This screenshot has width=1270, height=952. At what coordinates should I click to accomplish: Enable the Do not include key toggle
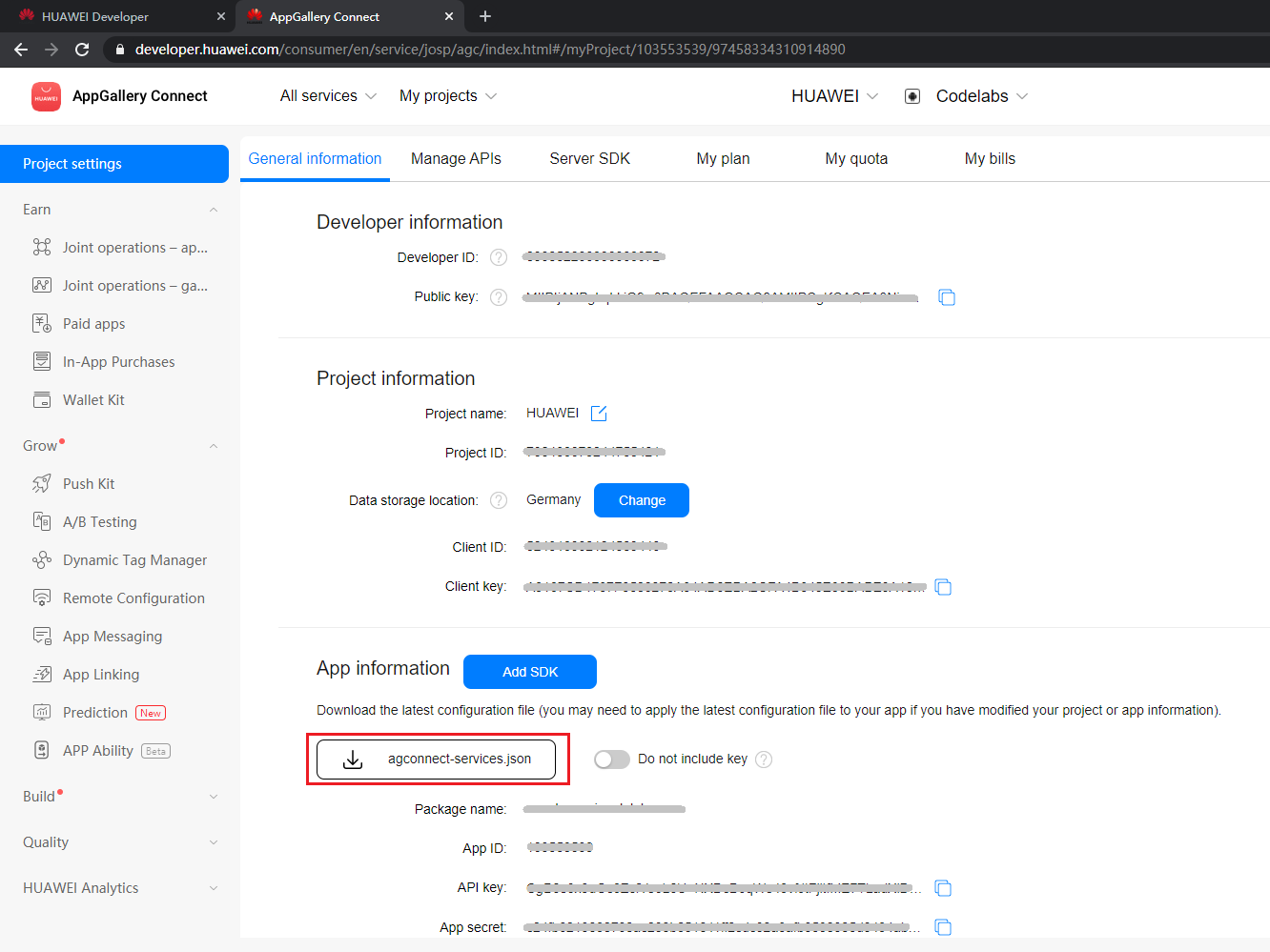(x=612, y=759)
